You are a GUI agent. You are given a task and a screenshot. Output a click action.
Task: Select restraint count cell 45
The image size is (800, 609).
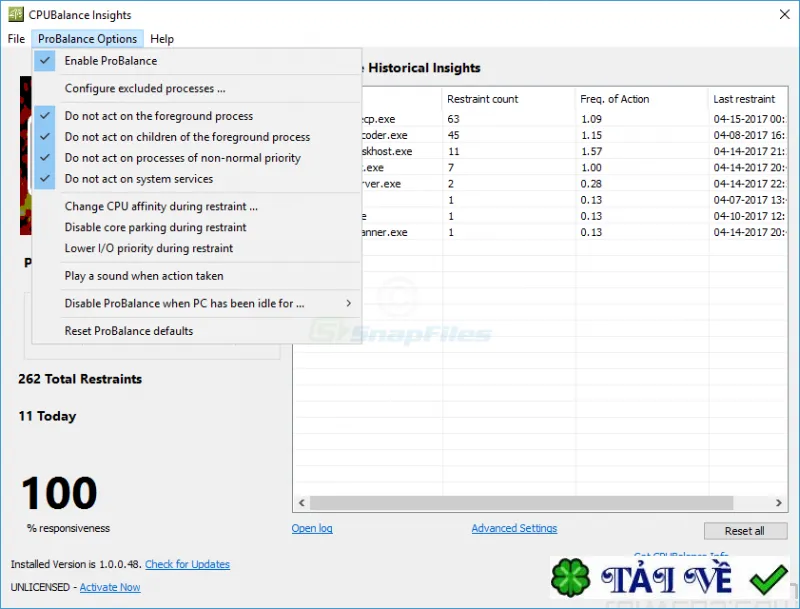point(453,135)
